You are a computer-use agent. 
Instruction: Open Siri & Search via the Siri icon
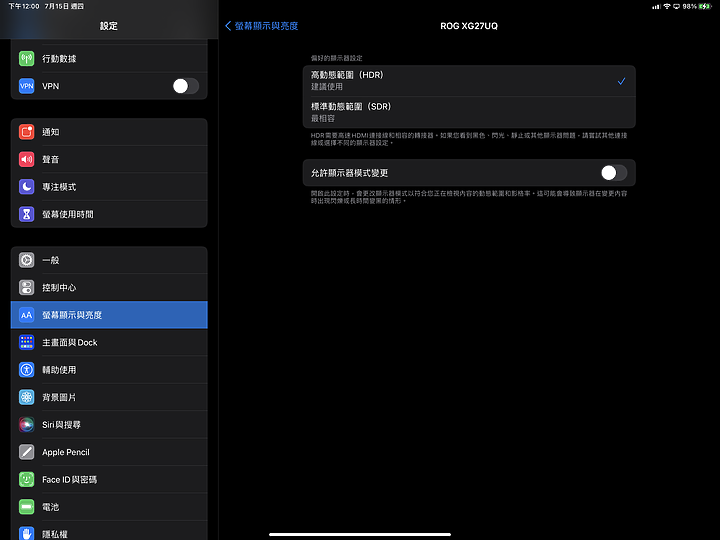[27, 425]
